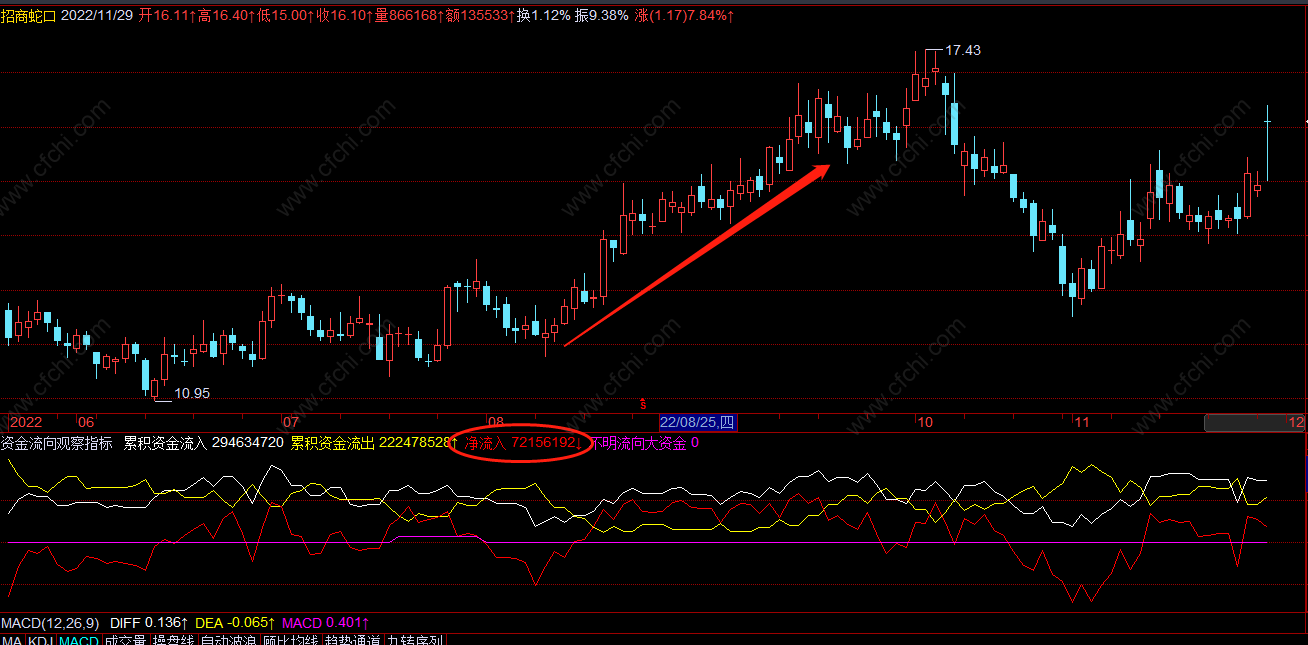Click the magenta MACD 0.401 value

click(x=327, y=622)
